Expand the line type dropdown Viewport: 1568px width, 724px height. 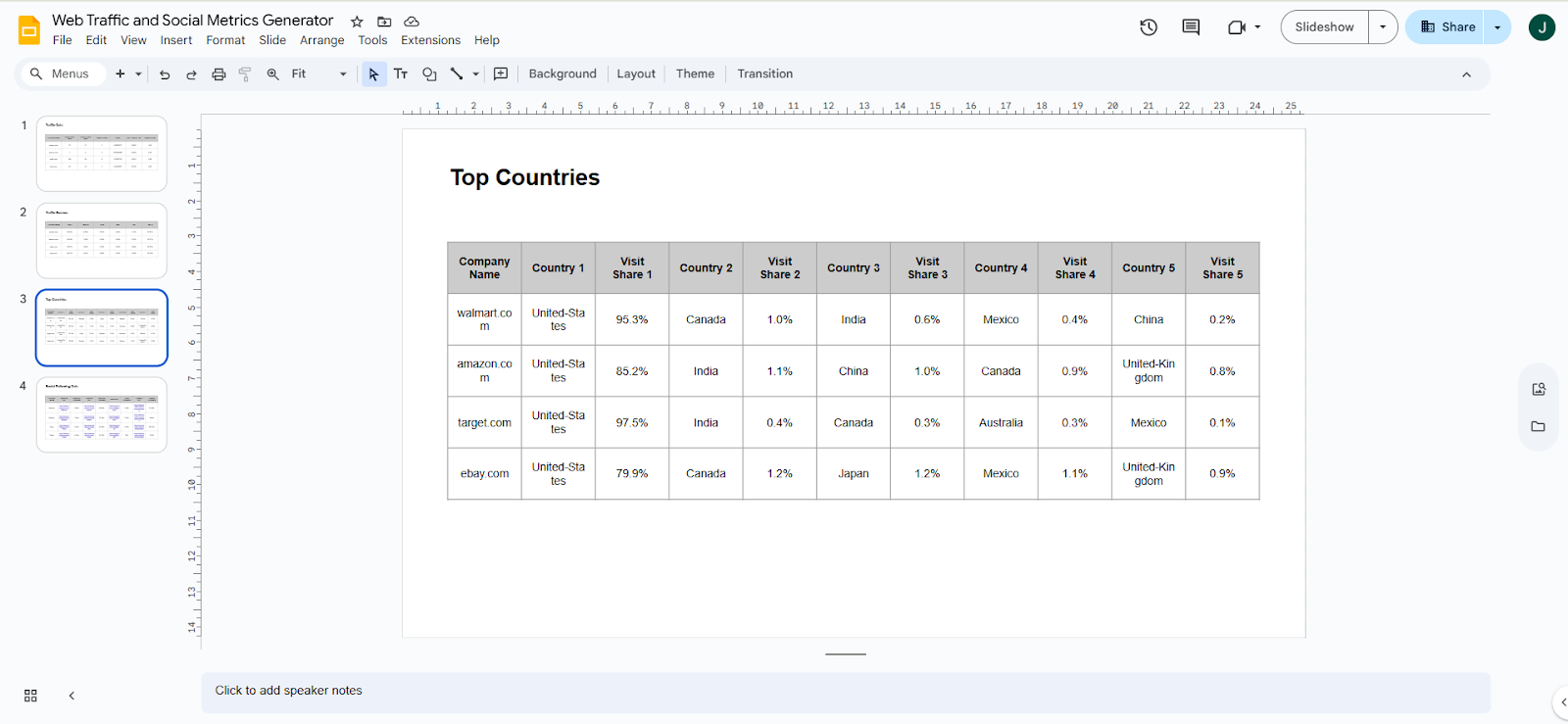coord(476,73)
